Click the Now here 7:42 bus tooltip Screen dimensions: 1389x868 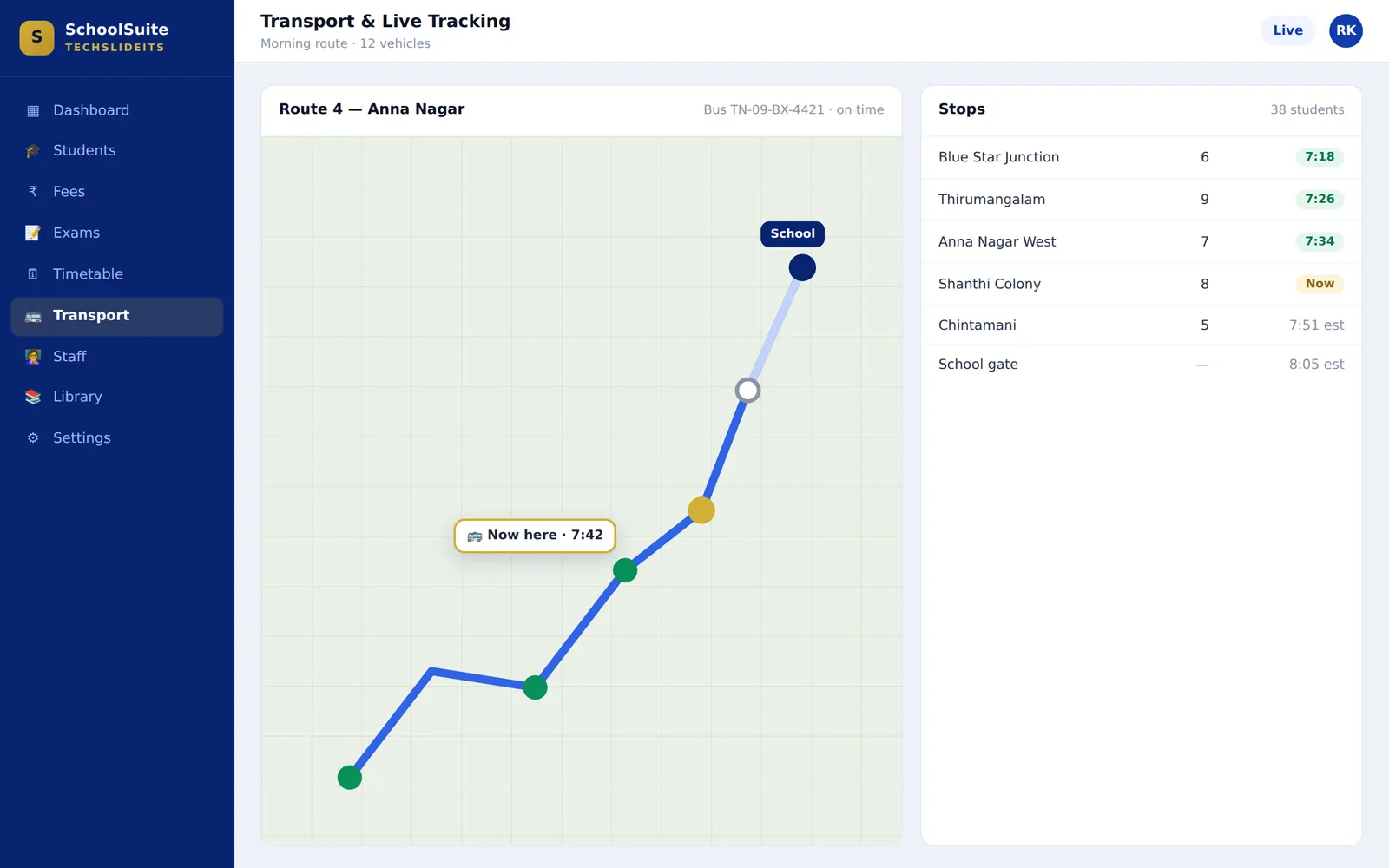click(x=535, y=536)
